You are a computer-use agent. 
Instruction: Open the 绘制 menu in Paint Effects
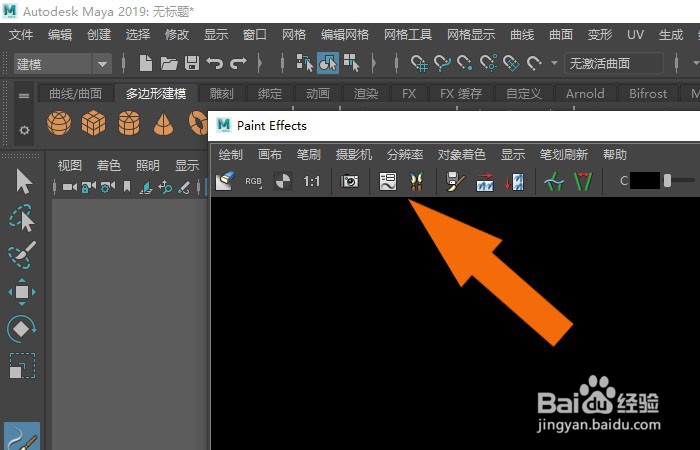[230, 154]
